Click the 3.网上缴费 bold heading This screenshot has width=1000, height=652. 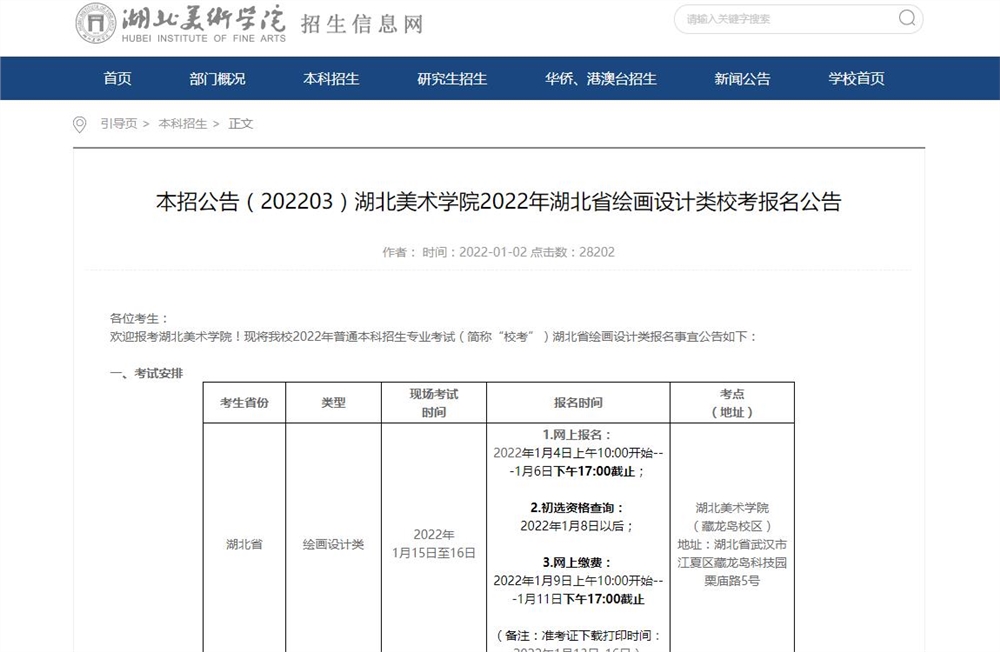tap(578, 563)
